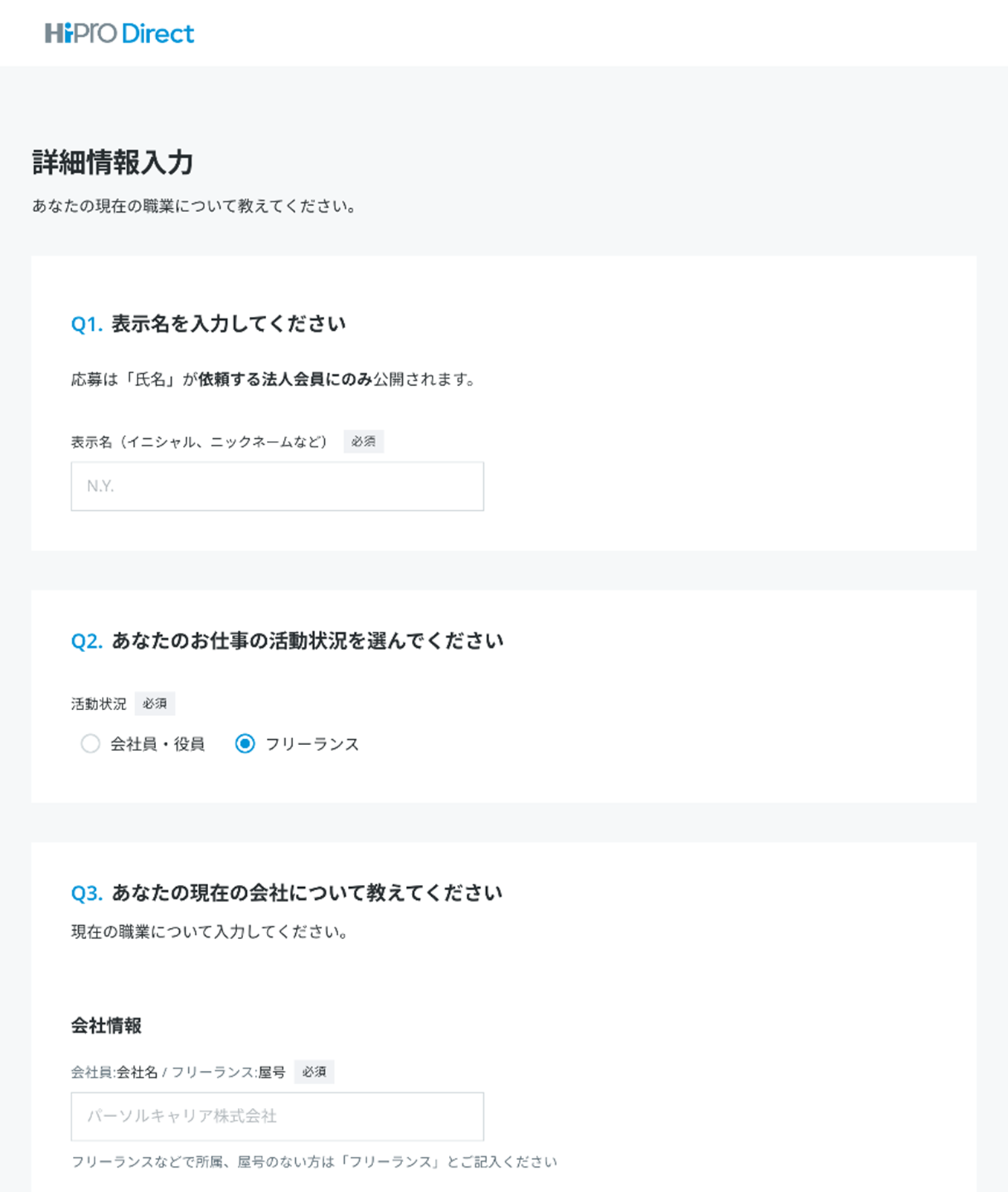Click the hint text about entering 「フリーランス」
This screenshot has height=1192, width=1008.
point(314,1162)
